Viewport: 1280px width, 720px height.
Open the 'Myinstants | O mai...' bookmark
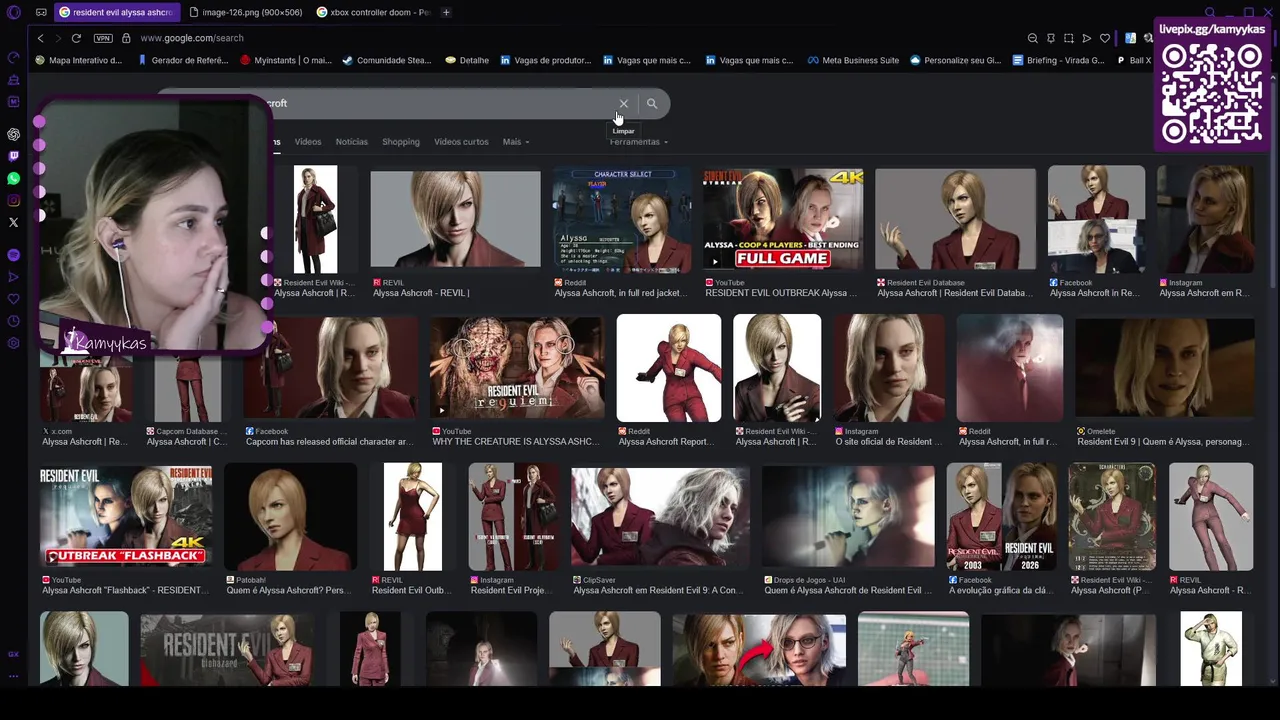coord(286,60)
